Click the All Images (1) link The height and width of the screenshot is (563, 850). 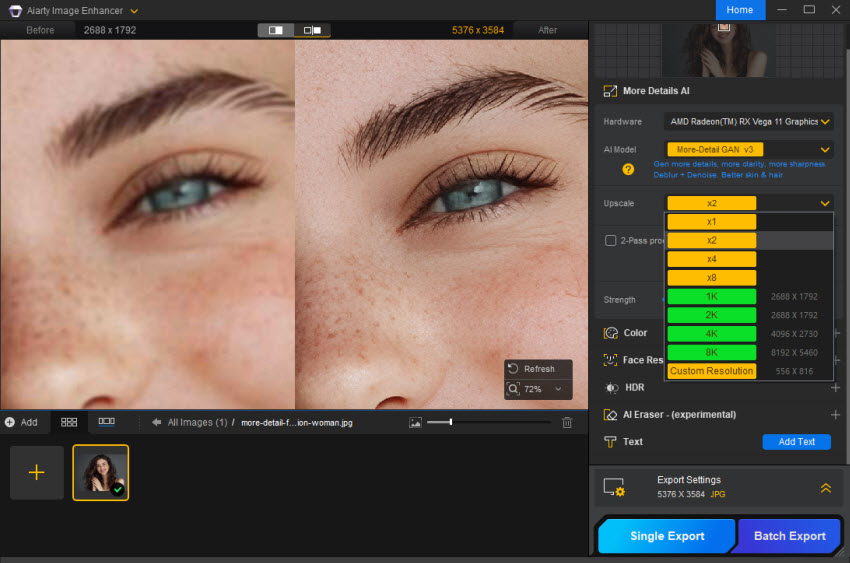(197, 422)
